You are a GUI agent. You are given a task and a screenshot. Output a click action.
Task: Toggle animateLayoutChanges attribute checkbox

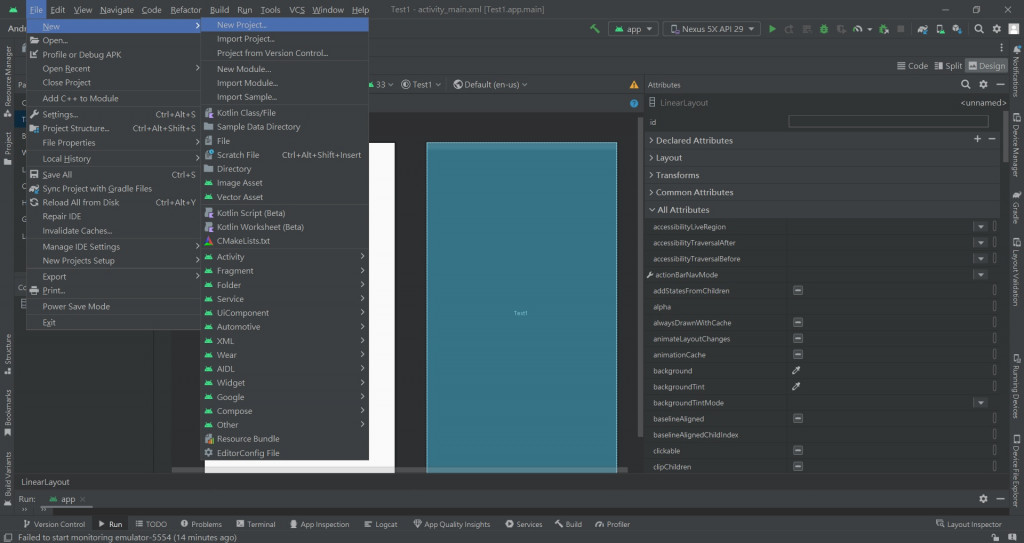pyautogui.click(x=797, y=338)
